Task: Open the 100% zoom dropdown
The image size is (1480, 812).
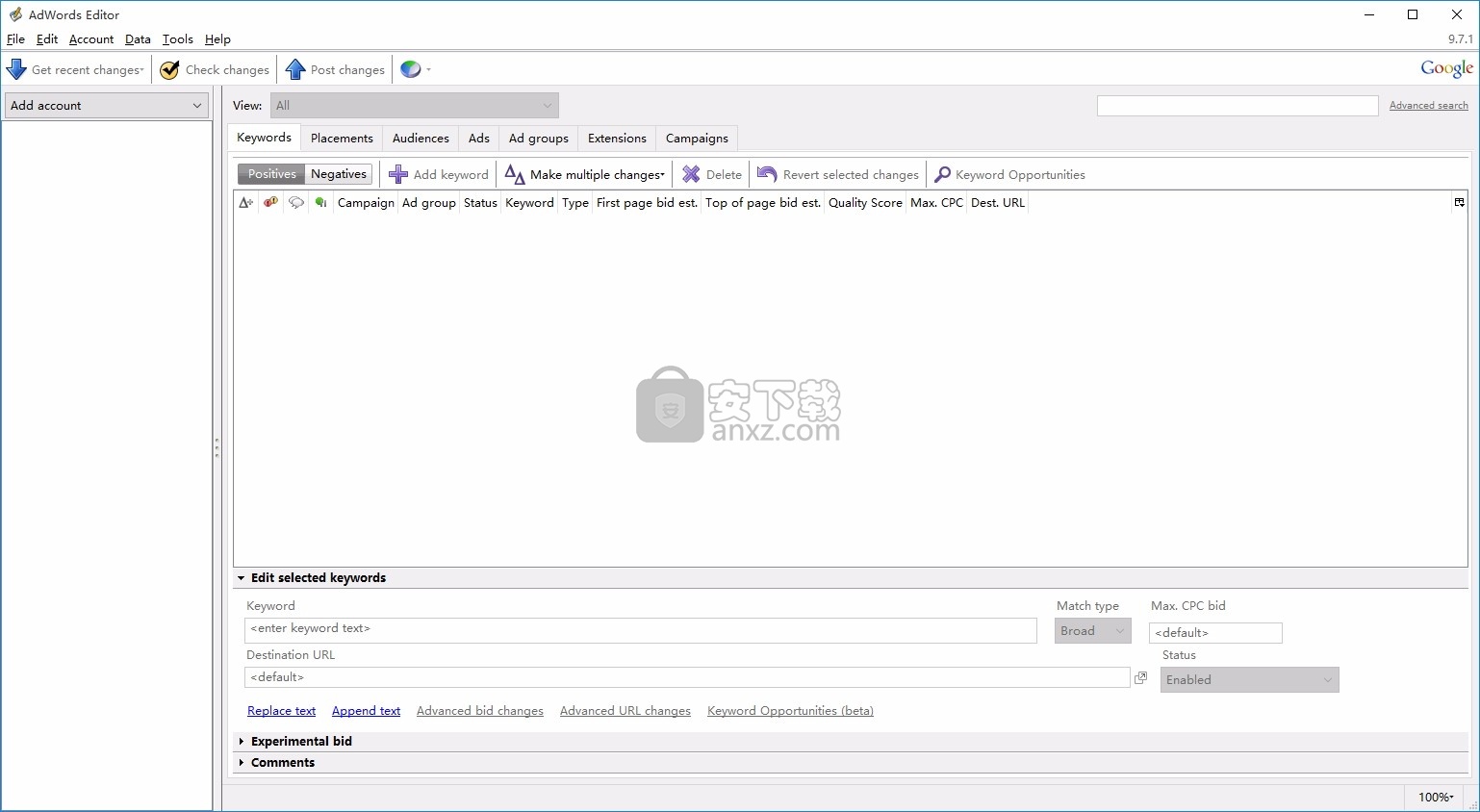Action: (x=1436, y=798)
